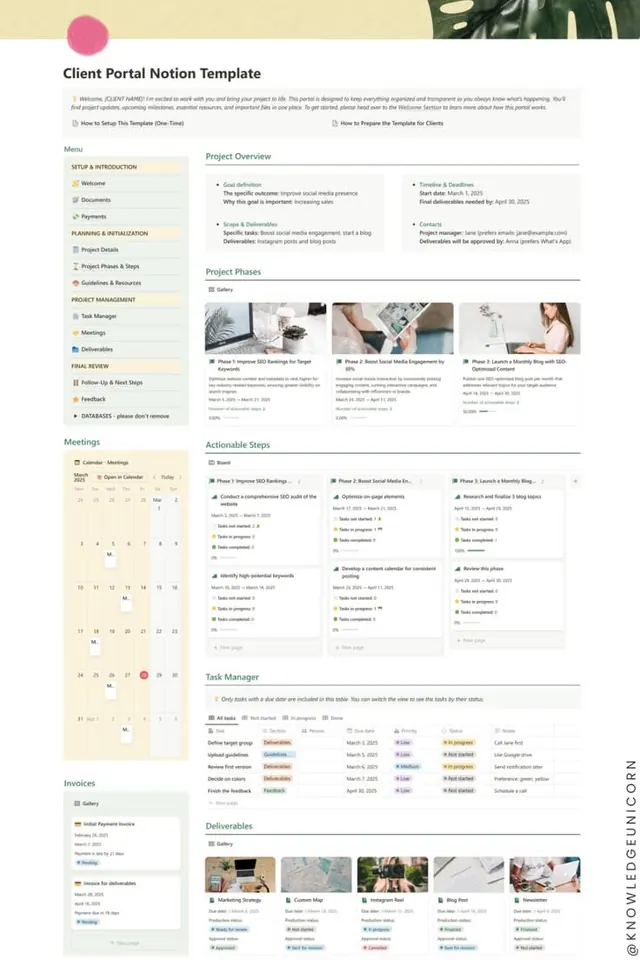Viewport: 640px width, 960px height.
Task: Open the Phase 3 Launch a Monthly Blog cover image
Action: point(519,328)
